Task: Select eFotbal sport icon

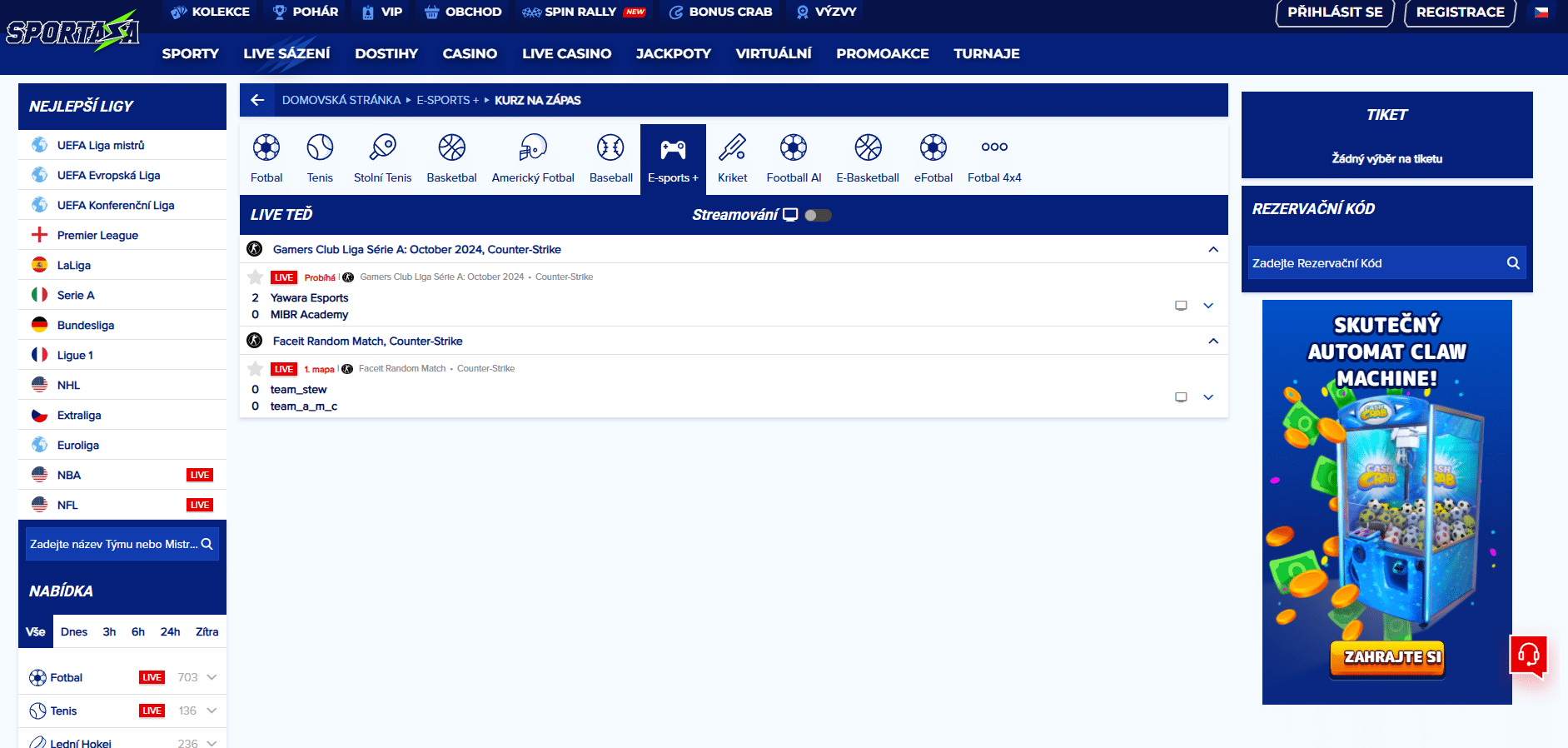Action: click(x=933, y=147)
